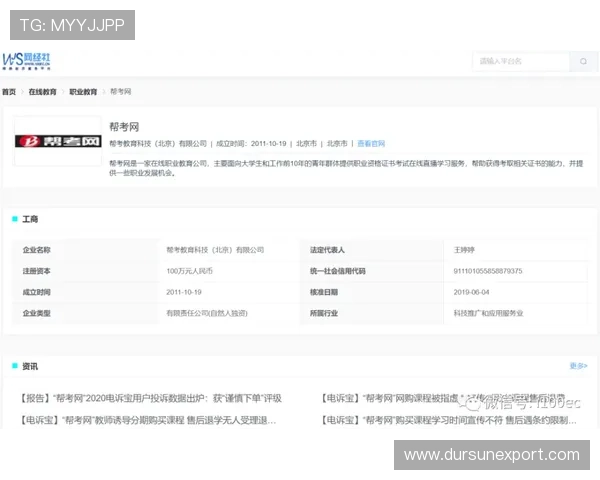Click the 统一社会信用代码 label cell
The width and height of the screenshot is (600, 480).
pyautogui.click(x=372, y=271)
